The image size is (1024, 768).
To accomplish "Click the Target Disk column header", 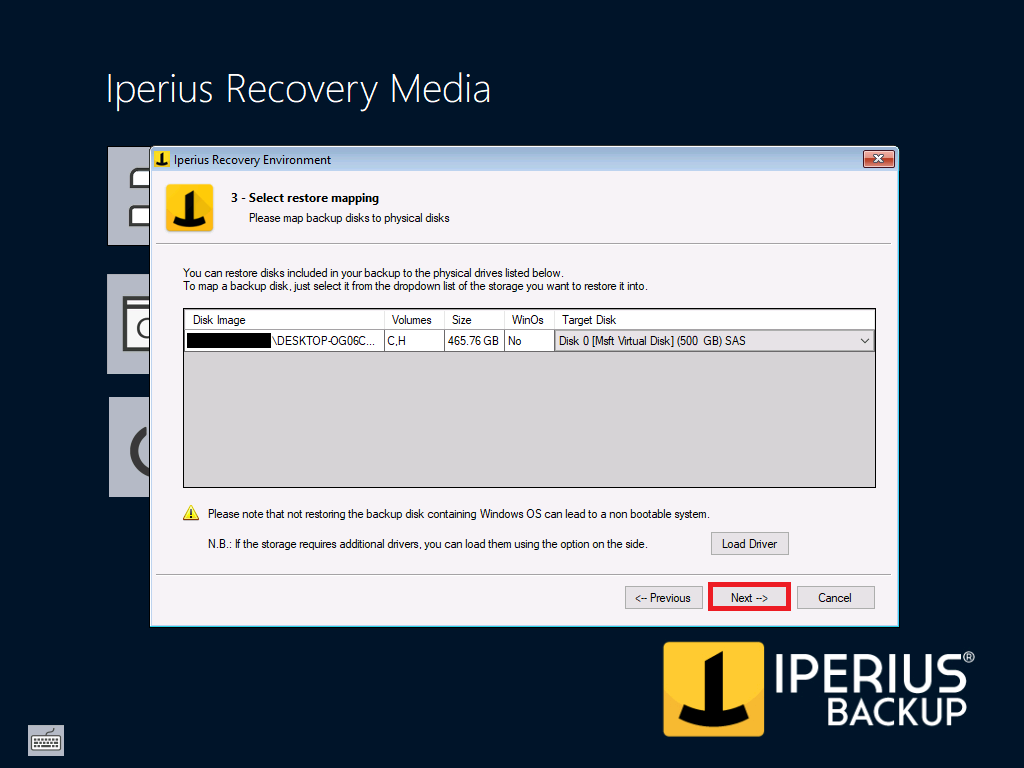I will tap(714, 320).
